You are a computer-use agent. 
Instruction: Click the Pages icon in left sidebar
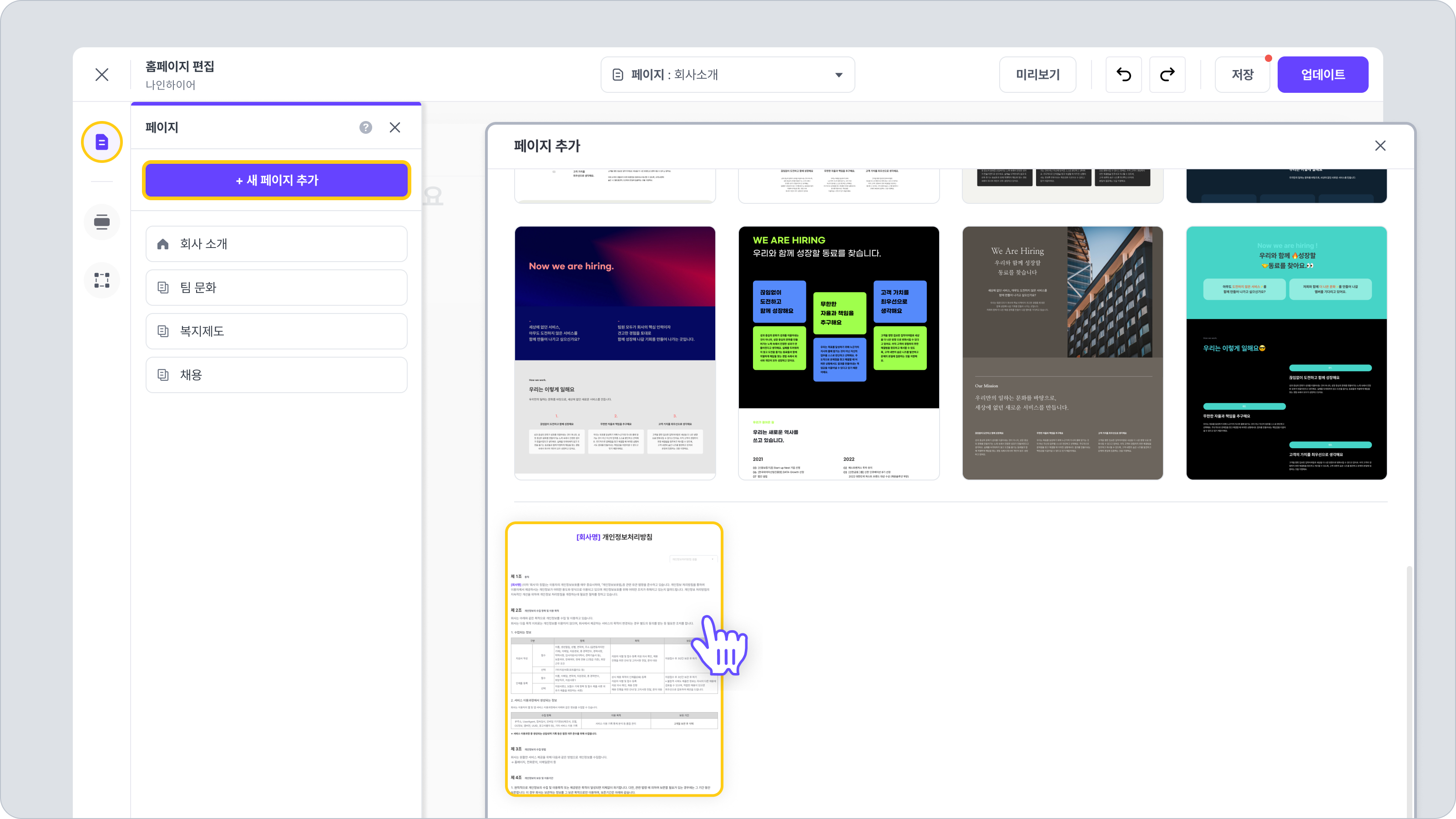tap(102, 142)
